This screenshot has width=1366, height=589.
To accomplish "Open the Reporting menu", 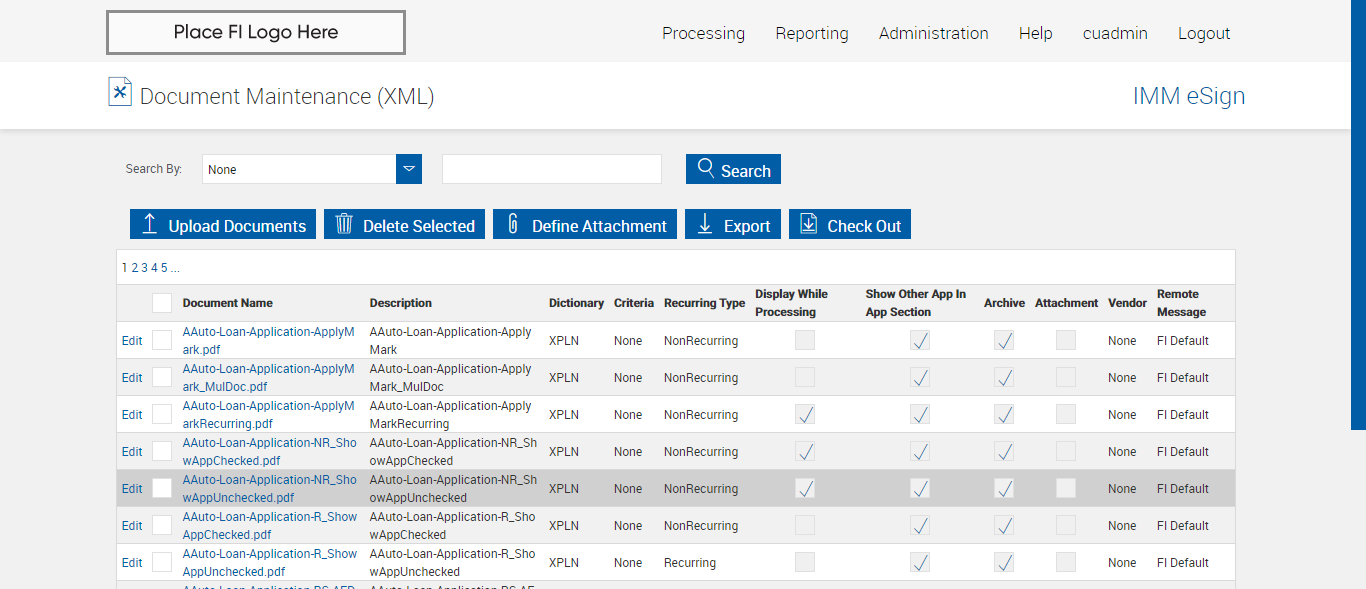I will click(x=811, y=33).
